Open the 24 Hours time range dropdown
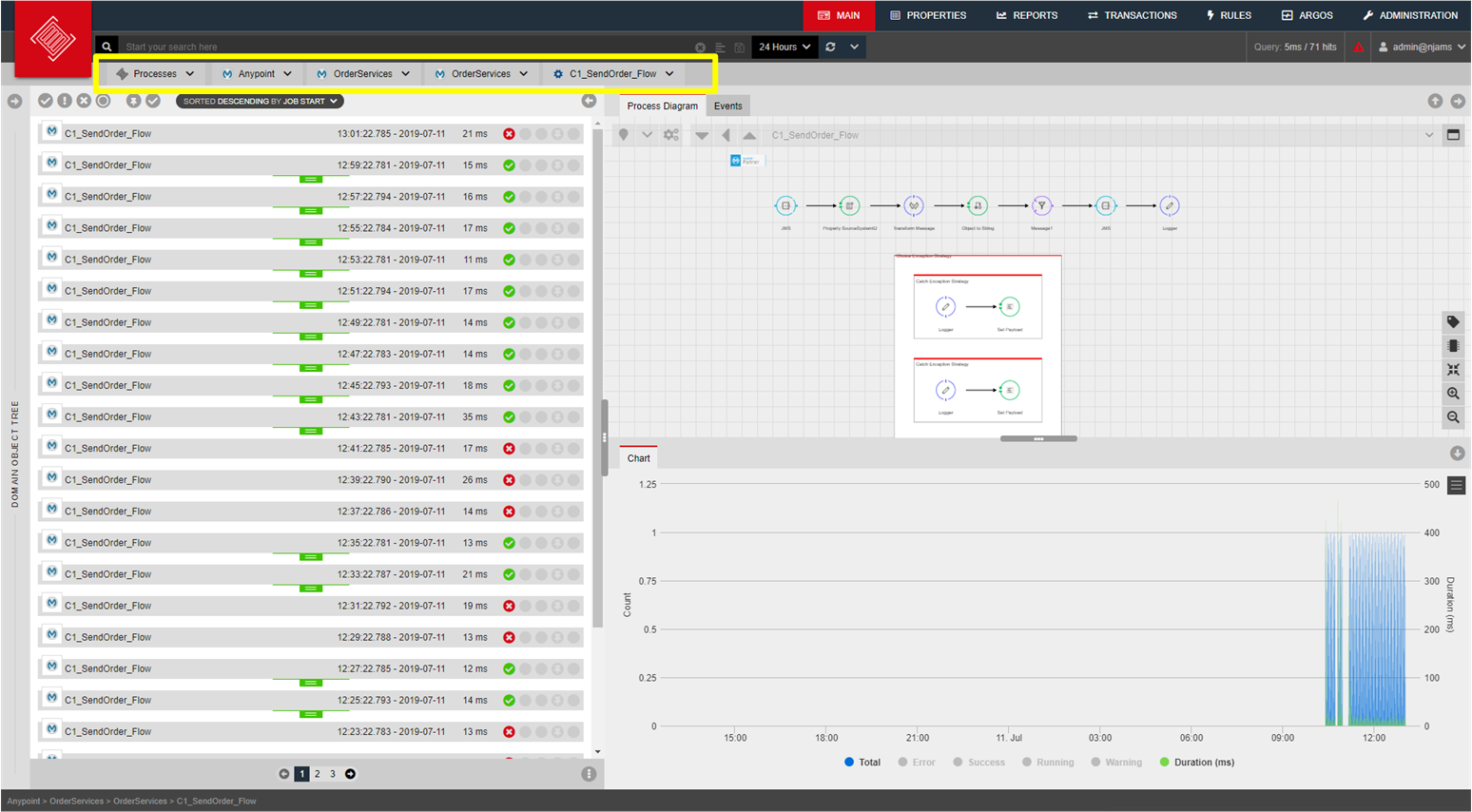The image size is (1472, 812). click(785, 47)
